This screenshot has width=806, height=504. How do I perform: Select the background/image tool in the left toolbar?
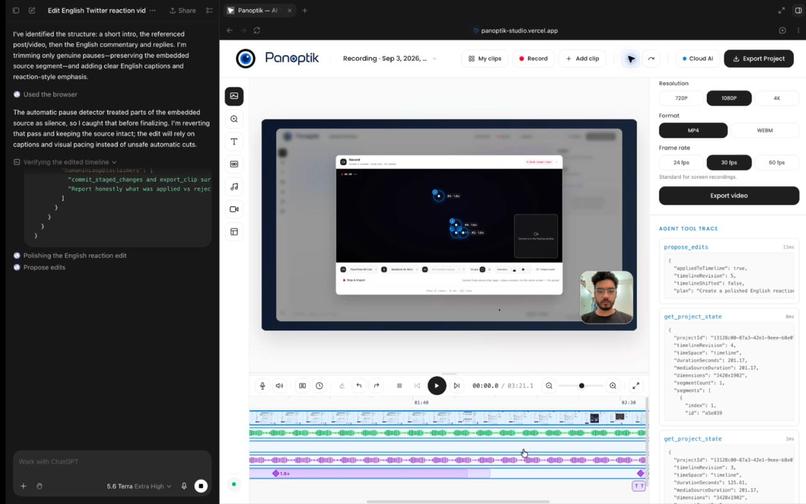[x=234, y=96]
